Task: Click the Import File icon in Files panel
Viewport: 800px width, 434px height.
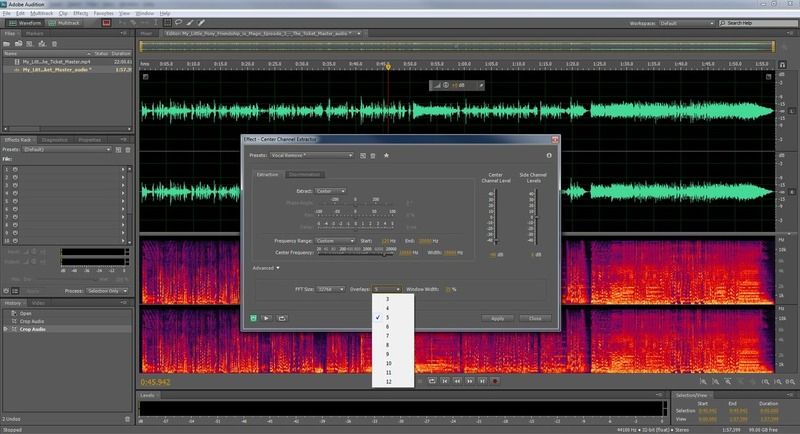Action: click(x=18, y=44)
